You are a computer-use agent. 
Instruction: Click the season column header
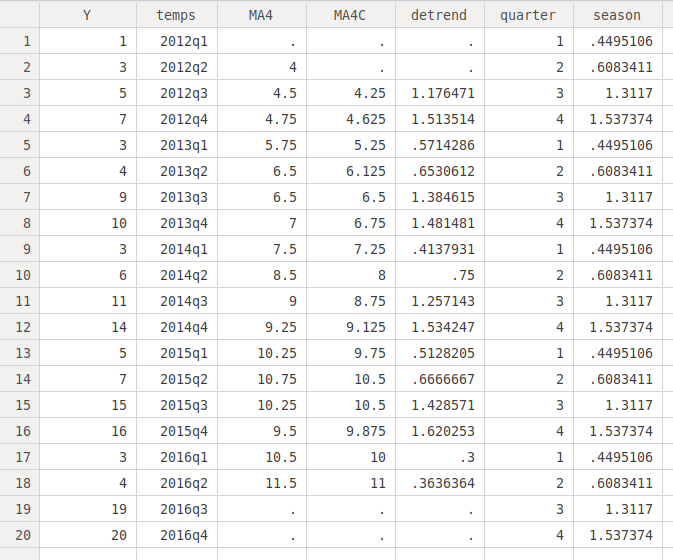[617, 15]
